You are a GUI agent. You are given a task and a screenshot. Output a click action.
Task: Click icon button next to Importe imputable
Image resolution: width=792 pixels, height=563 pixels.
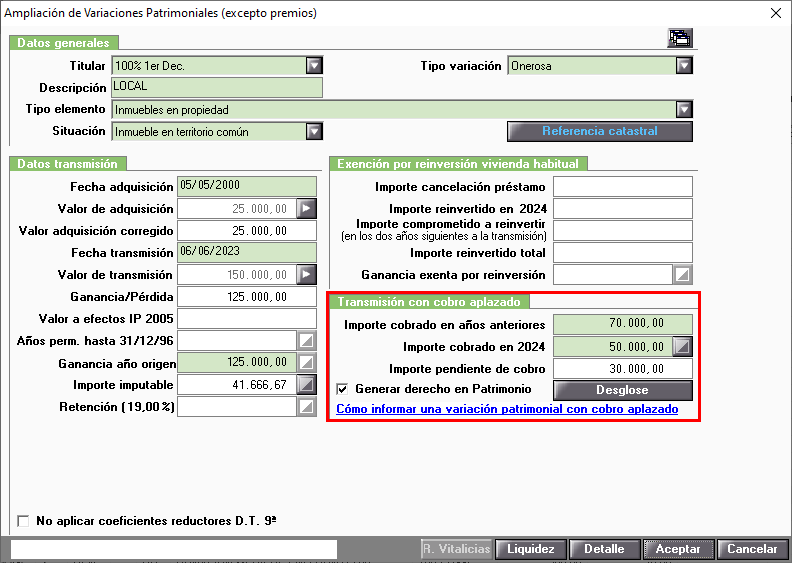[x=307, y=385]
